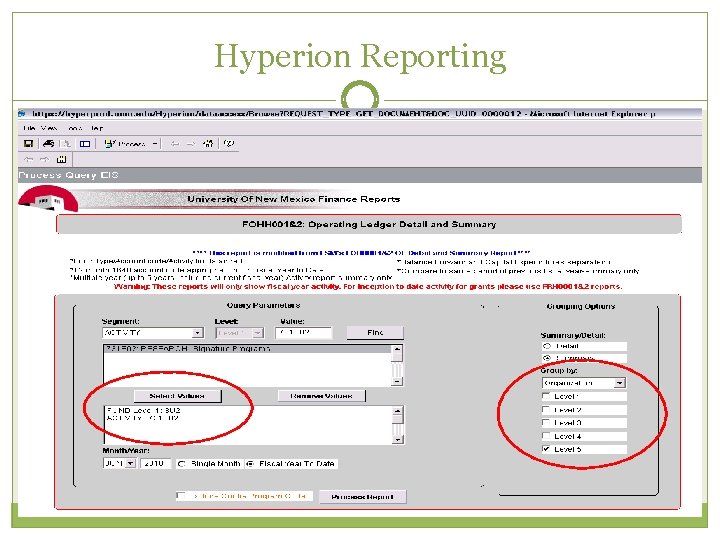Open the Help menu
Image resolution: width=720 pixels, height=540 pixels.
point(96,128)
